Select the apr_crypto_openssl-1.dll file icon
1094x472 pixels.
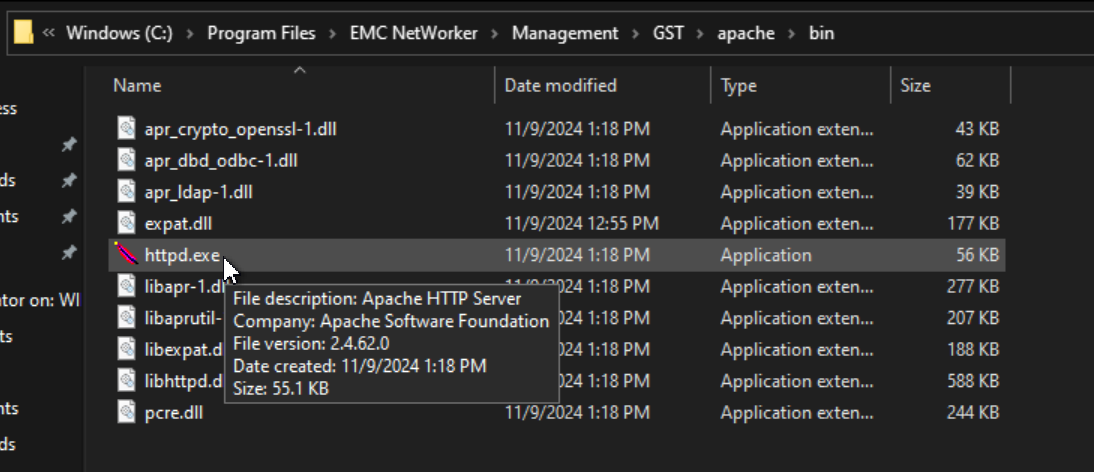click(x=126, y=129)
